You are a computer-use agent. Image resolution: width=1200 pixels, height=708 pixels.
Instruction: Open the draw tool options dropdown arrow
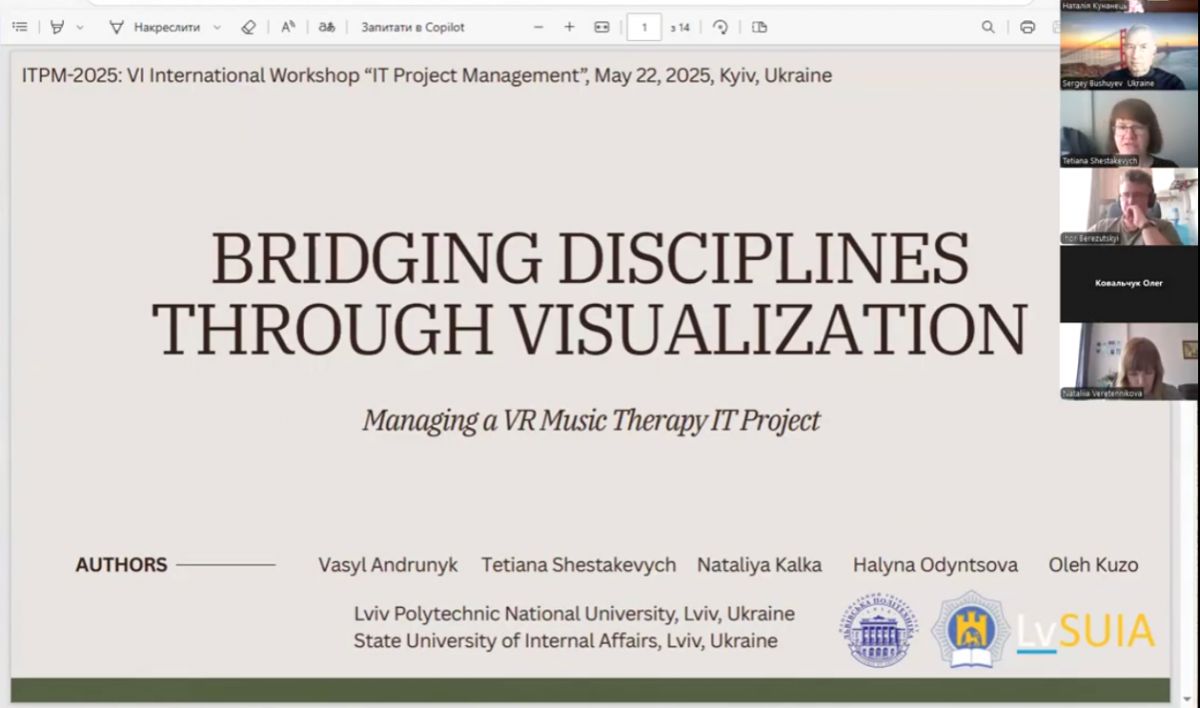217,27
